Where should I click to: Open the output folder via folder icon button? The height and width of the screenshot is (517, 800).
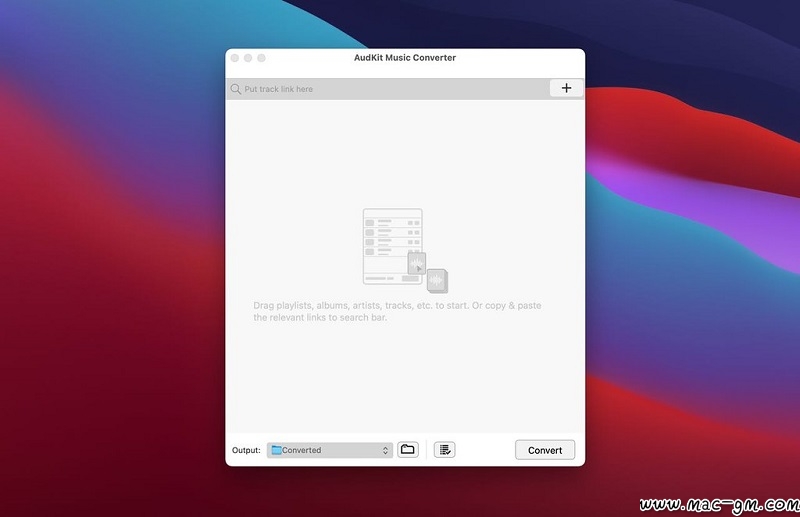(408, 450)
